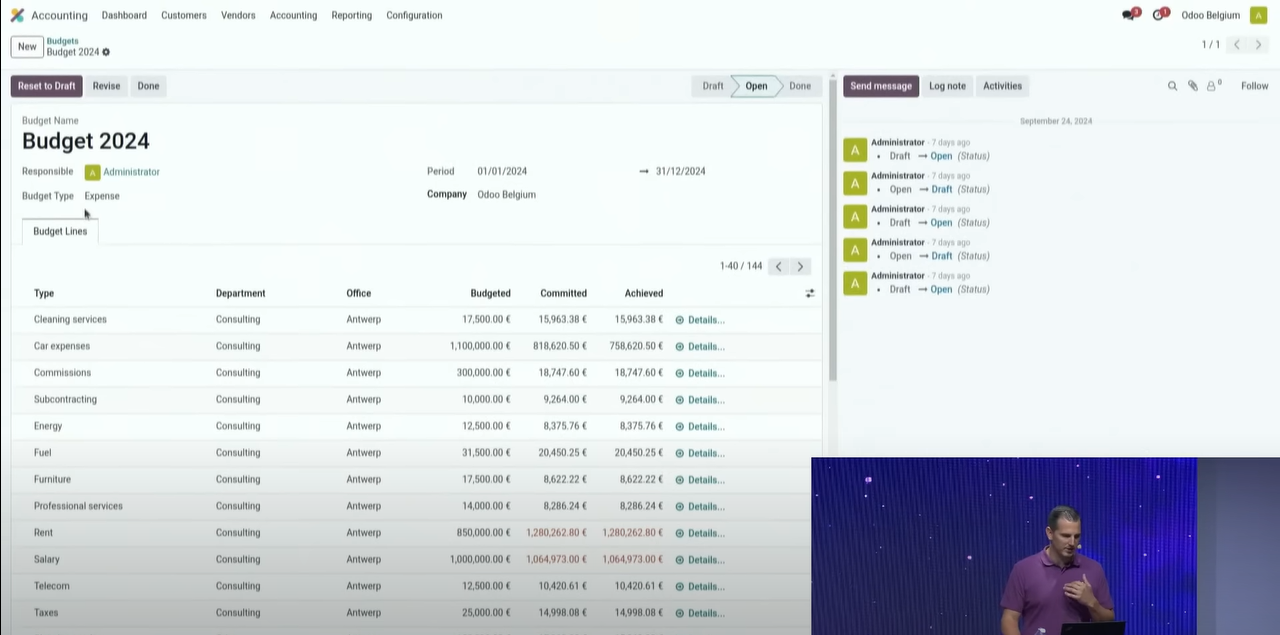
Task: Open Details for Furniture line
Action: 700,480
